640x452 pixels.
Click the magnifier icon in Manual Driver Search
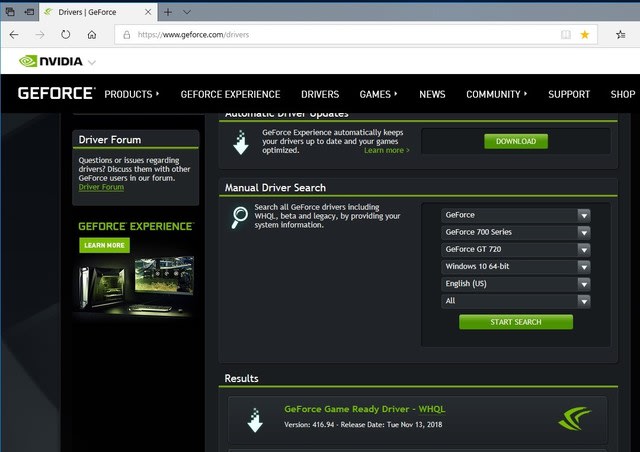click(x=240, y=217)
